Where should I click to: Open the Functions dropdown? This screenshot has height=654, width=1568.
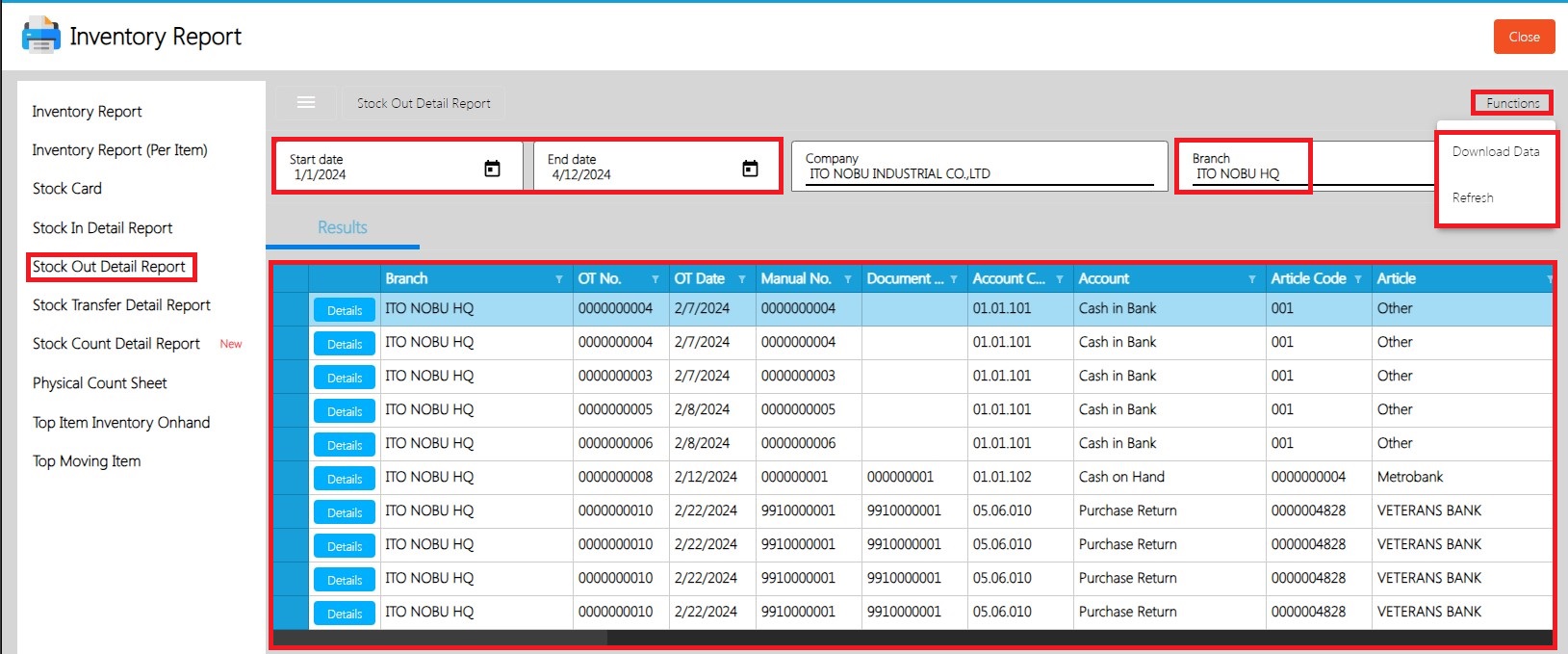coord(1512,103)
